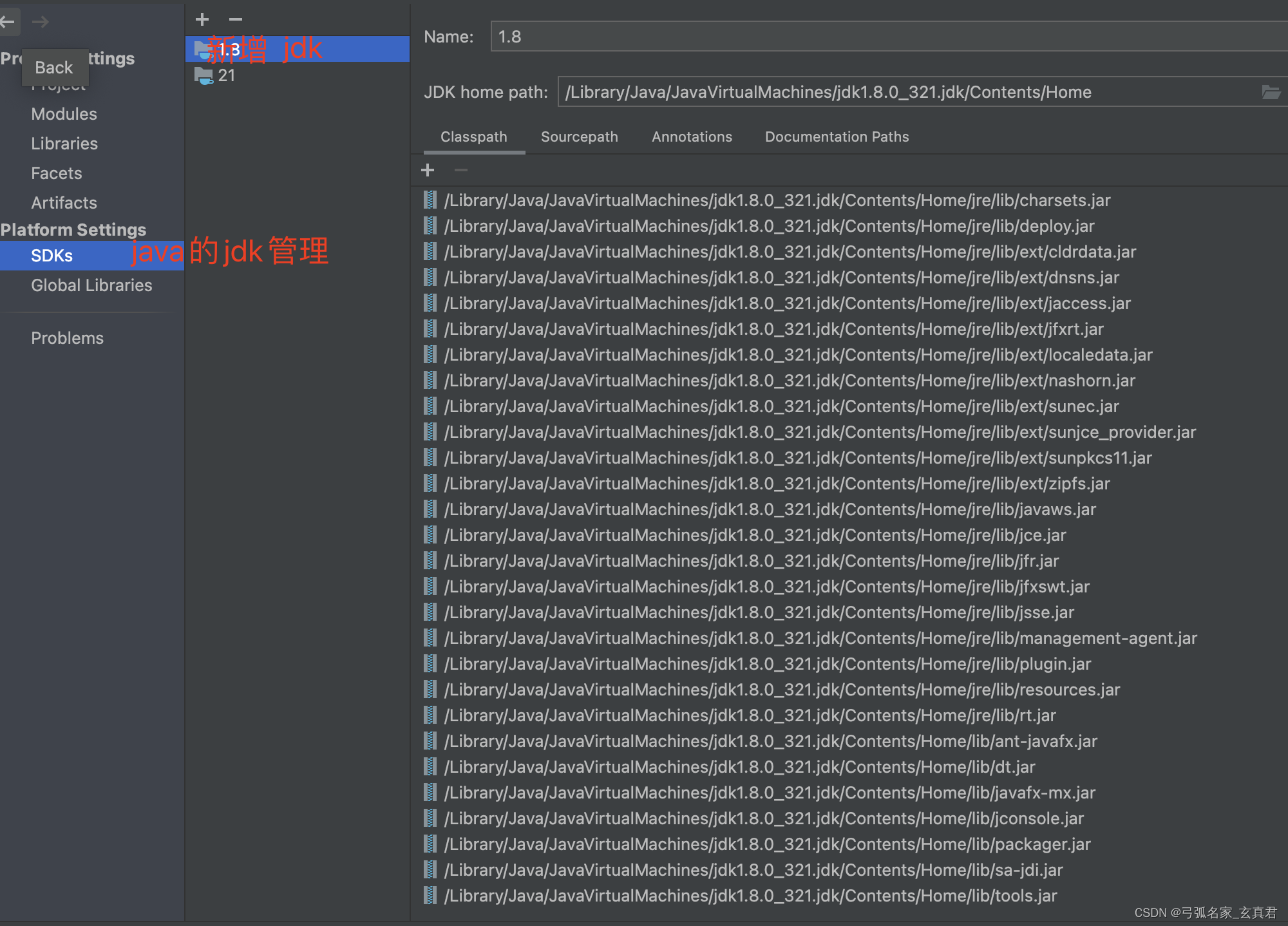
Task: Open Global Libraries section
Action: [x=91, y=285]
